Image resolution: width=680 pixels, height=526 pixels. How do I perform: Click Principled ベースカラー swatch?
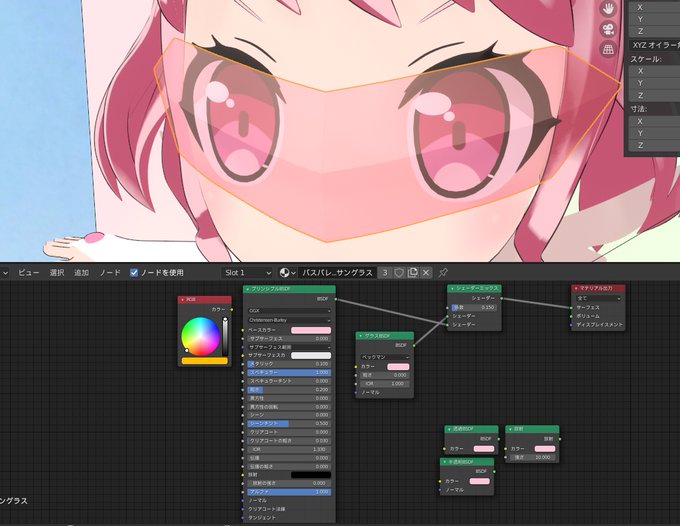[x=311, y=330]
